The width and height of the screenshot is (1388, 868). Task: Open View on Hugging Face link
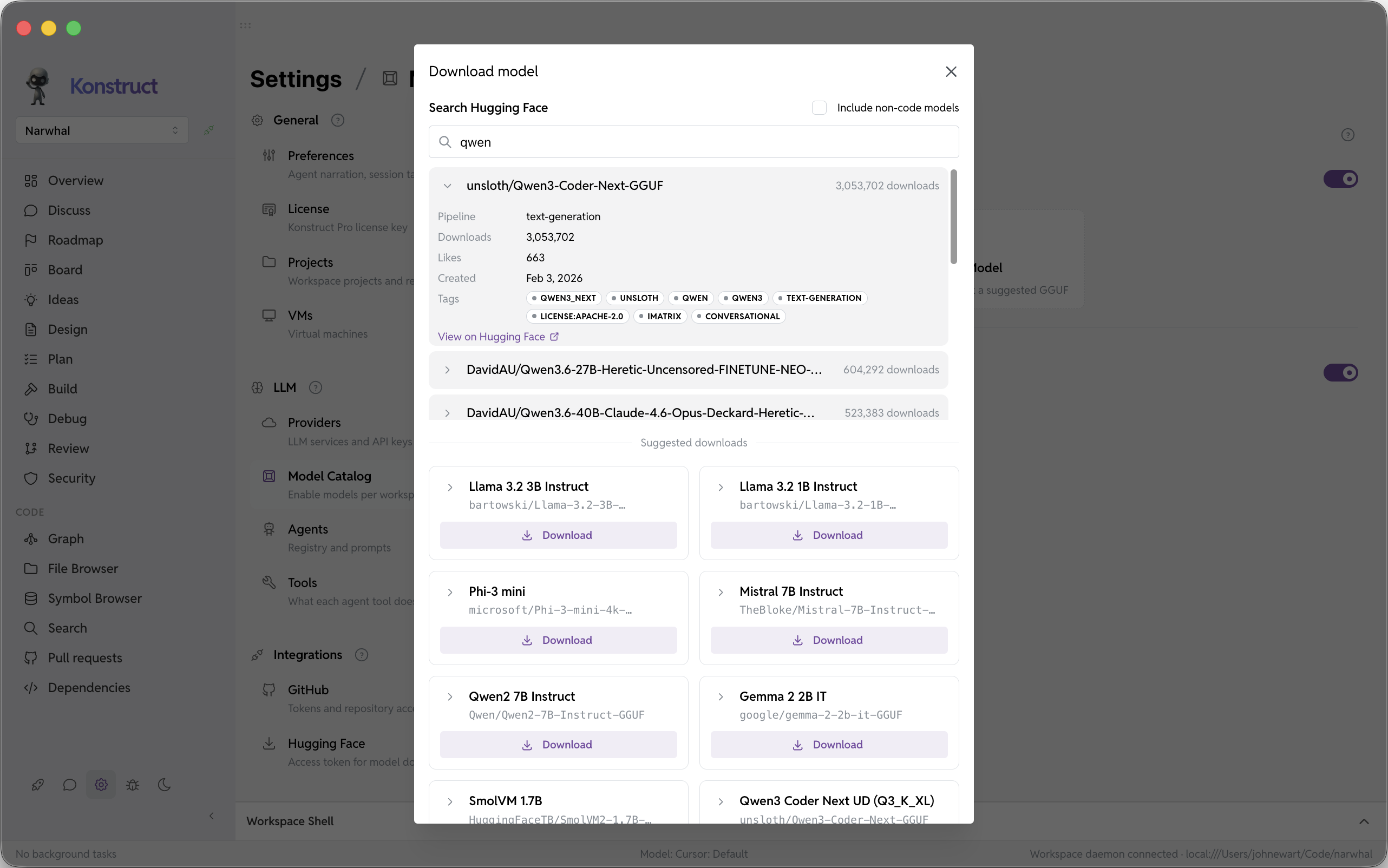coord(498,337)
